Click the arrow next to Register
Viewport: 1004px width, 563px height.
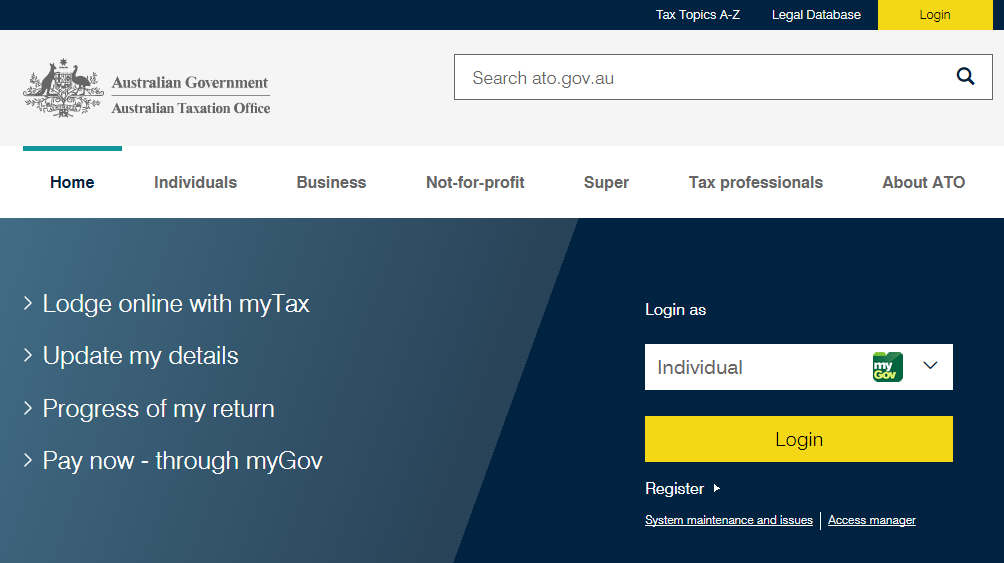pos(717,488)
